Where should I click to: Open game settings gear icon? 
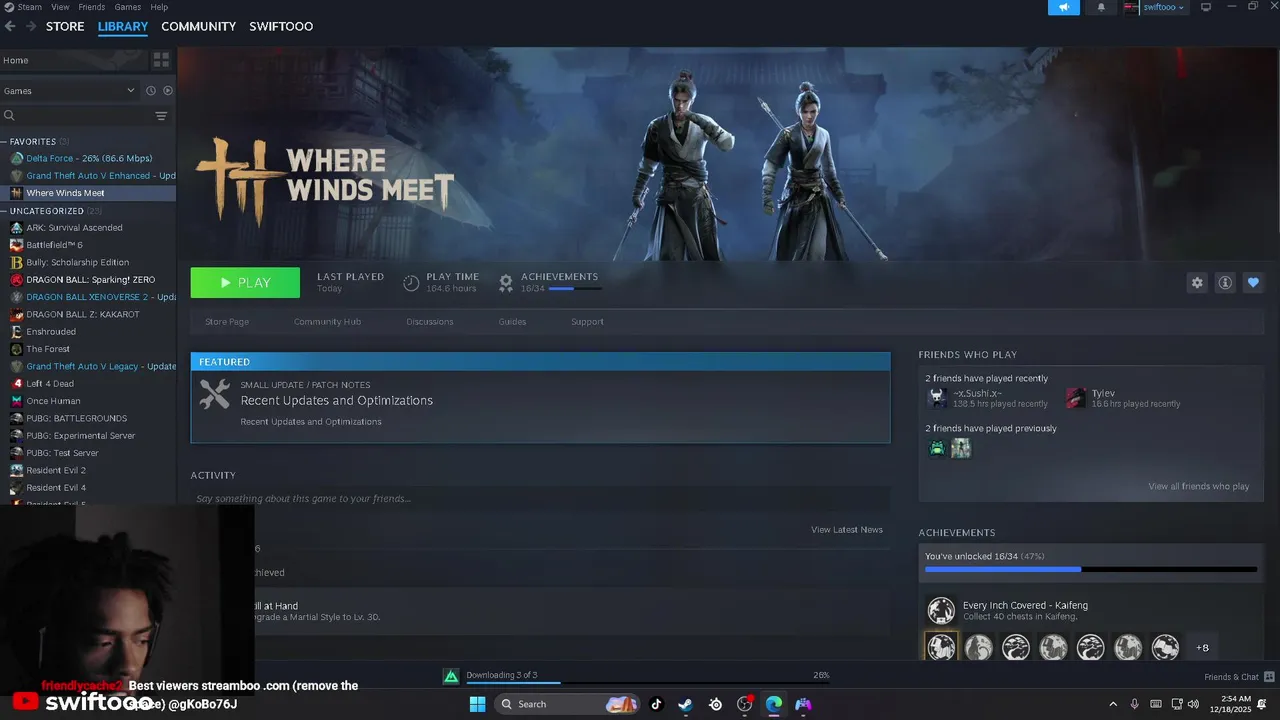coord(1197,283)
